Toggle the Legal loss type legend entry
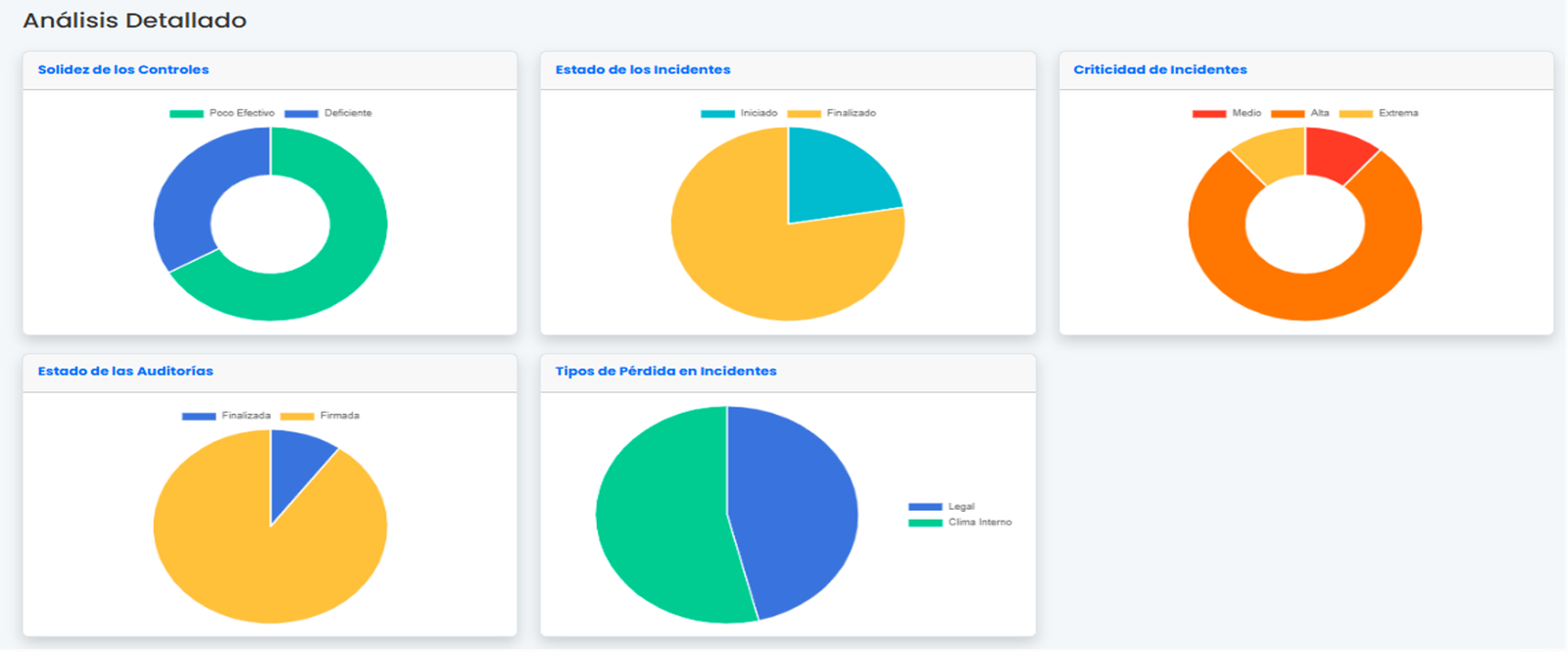 942,507
